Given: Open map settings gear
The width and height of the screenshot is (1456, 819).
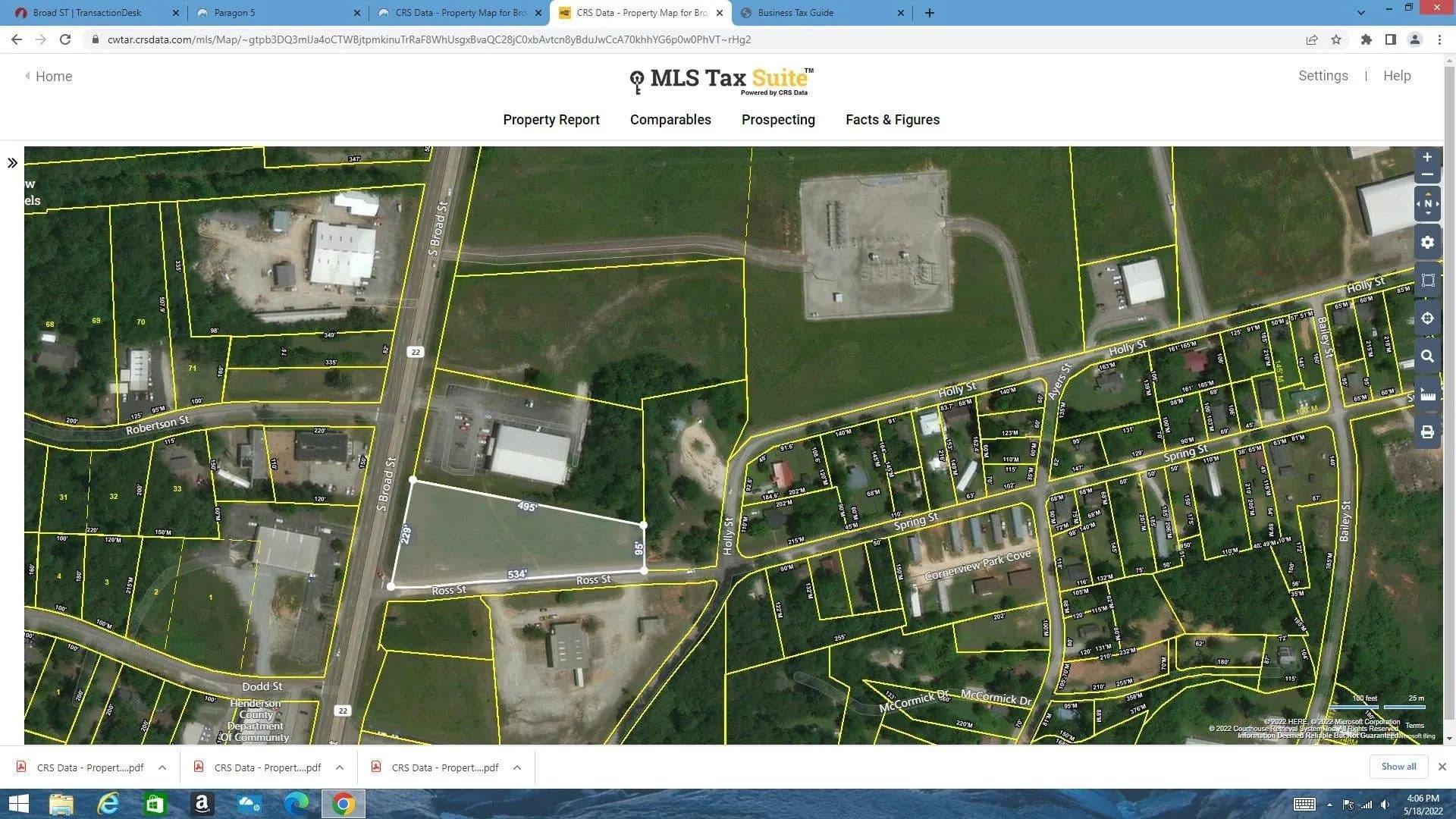Looking at the screenshot, I should coord(1426,243).
